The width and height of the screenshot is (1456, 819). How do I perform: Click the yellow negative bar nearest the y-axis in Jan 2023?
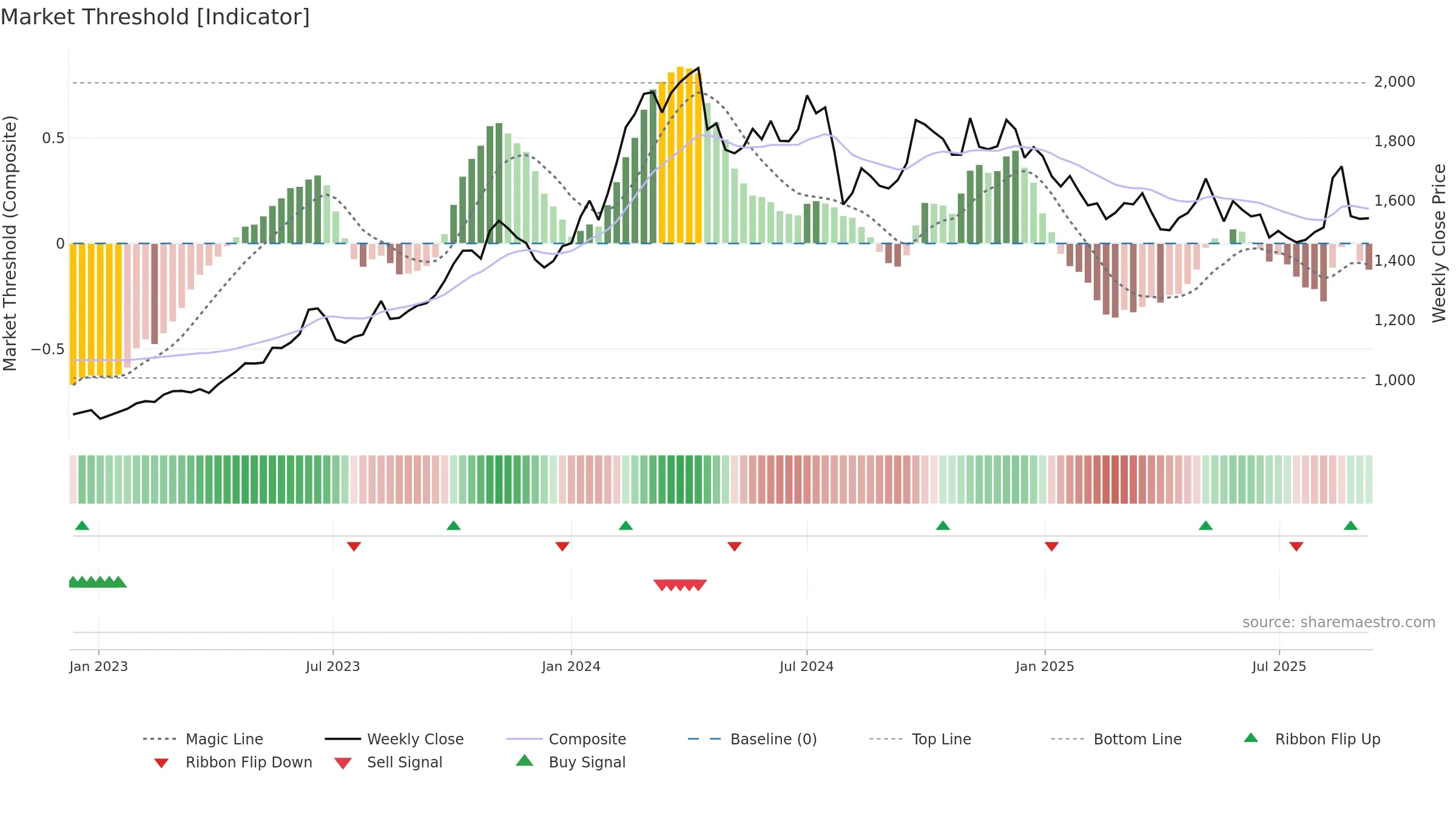tap(73, 314)
